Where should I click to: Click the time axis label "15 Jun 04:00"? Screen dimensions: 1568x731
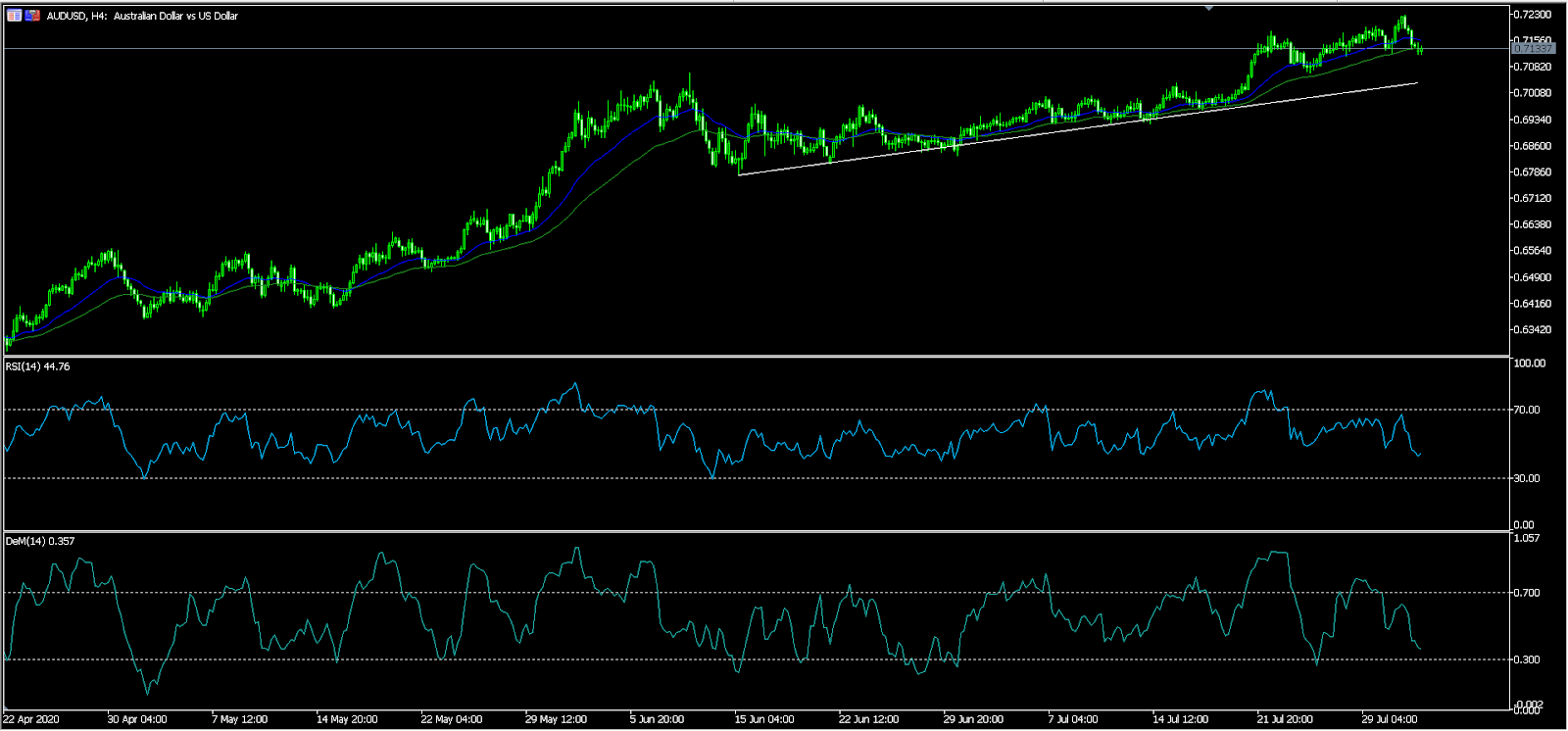point(764,719)
